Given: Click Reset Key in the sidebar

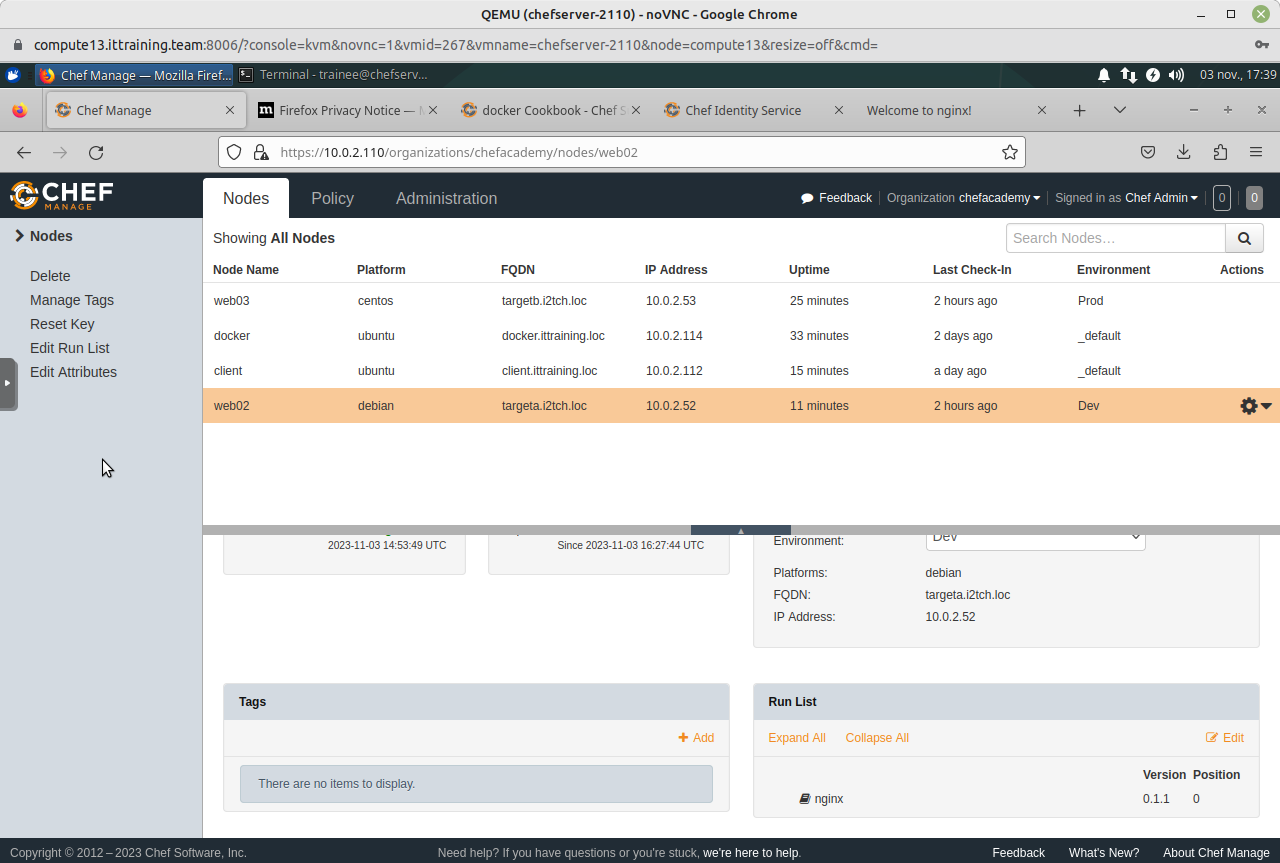Looking at the screenshot, I should click(x=62, y=324).
